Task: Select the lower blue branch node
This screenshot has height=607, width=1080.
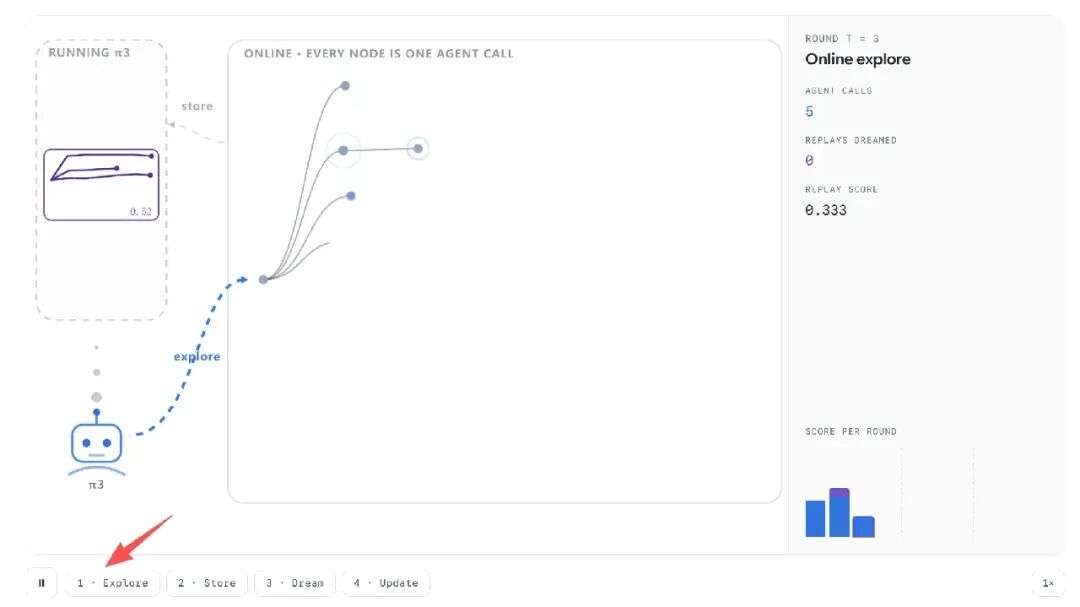Action: (x=351, y=196)
